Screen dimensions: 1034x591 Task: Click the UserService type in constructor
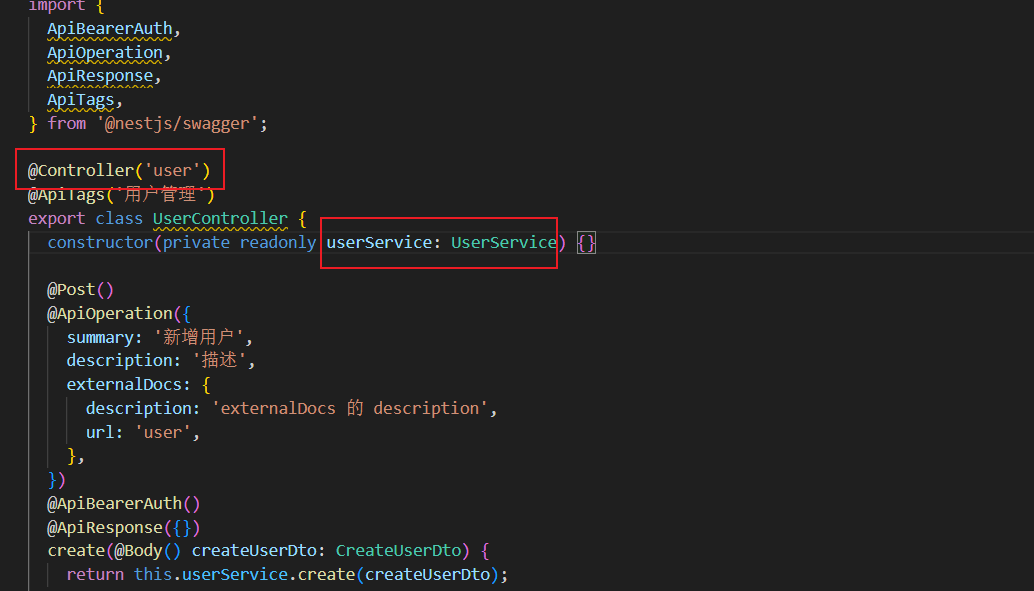pos(503,242)
